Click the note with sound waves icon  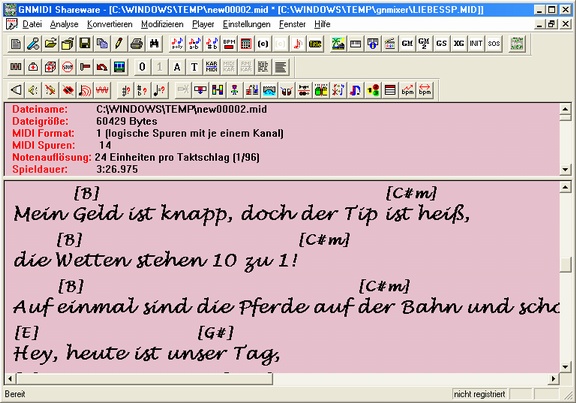click(85, 90)
